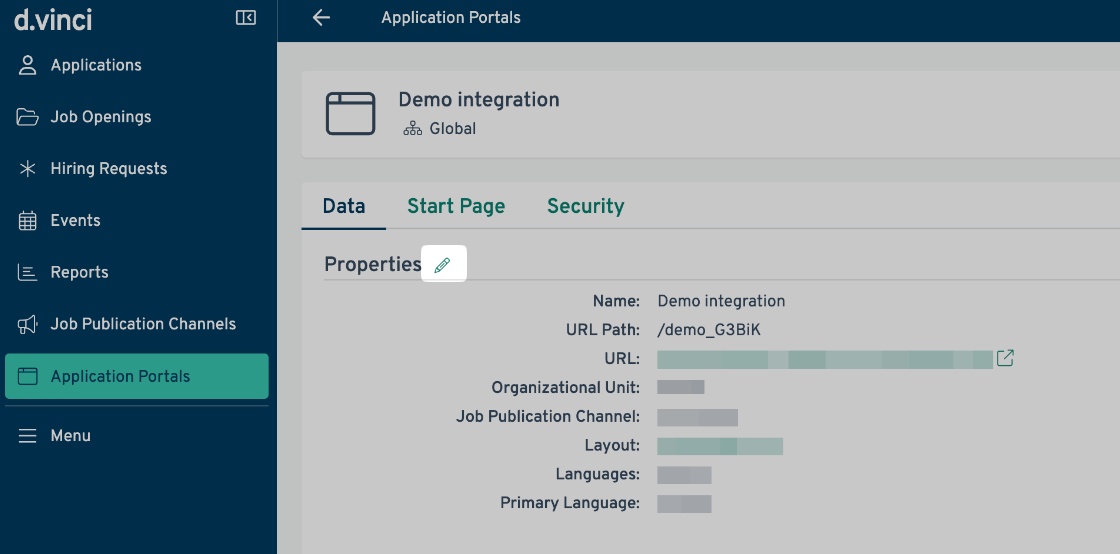Click the Reports chart icon
1120x554 pixels.
coord(28,273)
